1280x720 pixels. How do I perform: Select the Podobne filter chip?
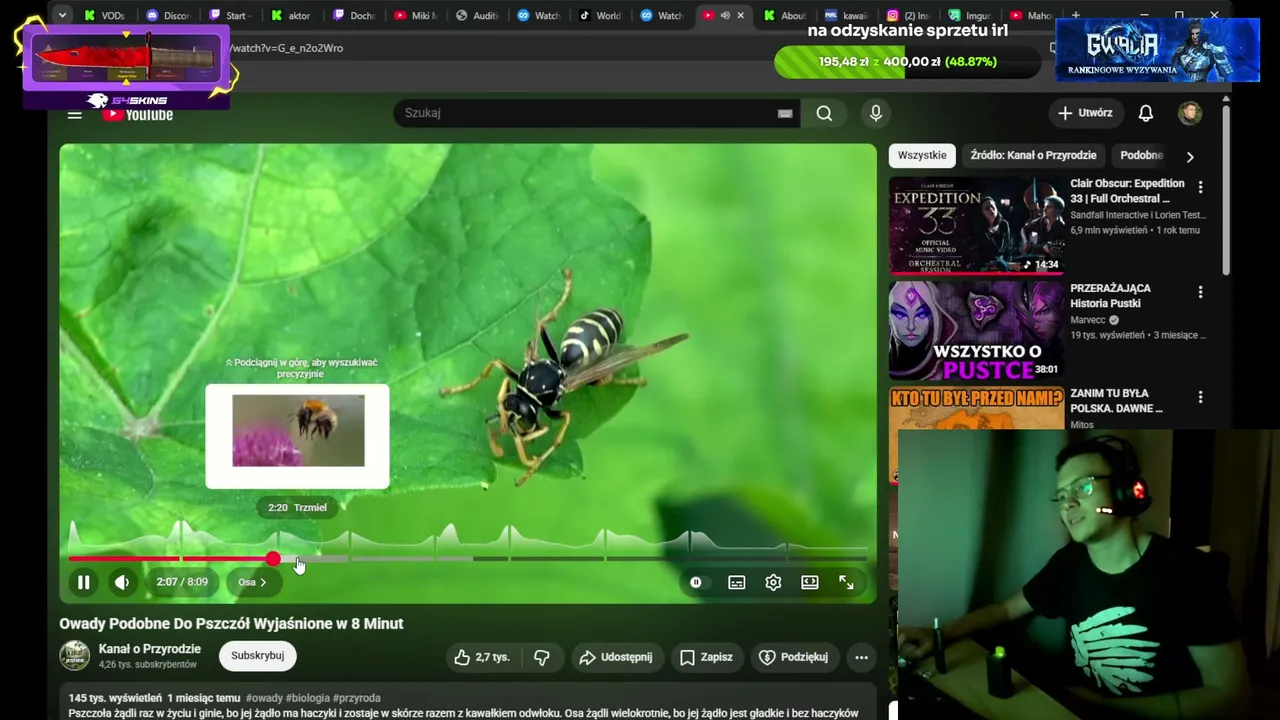1141,155
